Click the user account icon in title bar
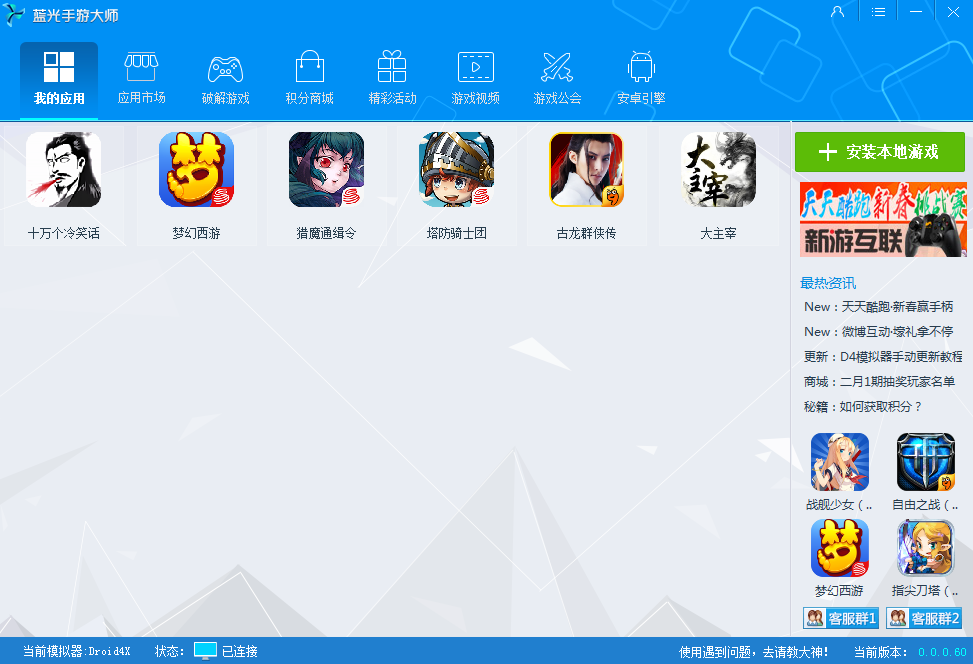 [837, 12]
